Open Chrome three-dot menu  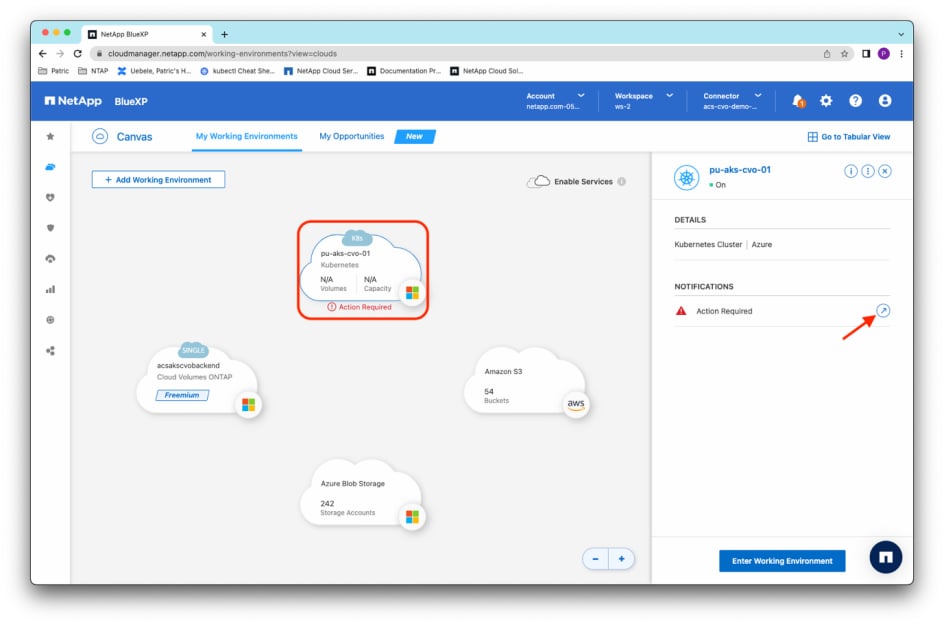click(x=901, y=54)
